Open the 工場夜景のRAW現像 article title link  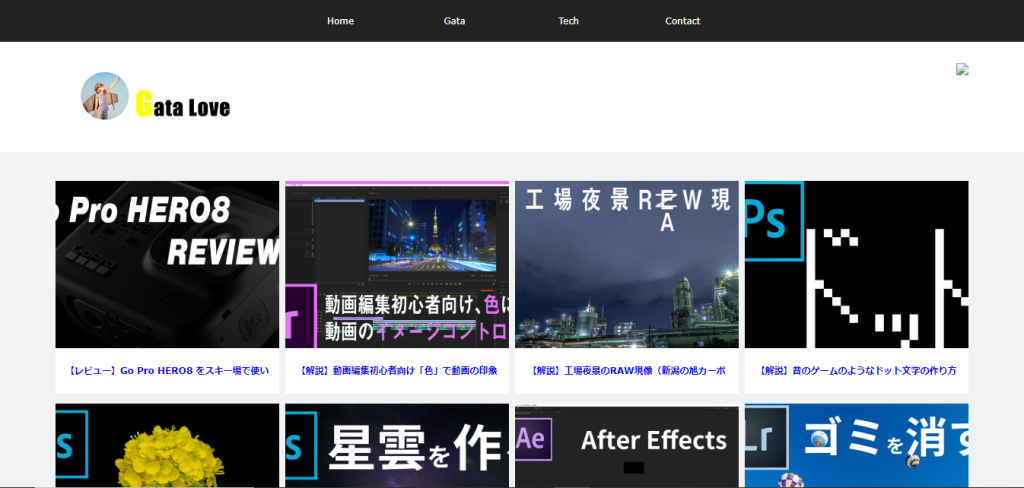click(x=627, y=371)
